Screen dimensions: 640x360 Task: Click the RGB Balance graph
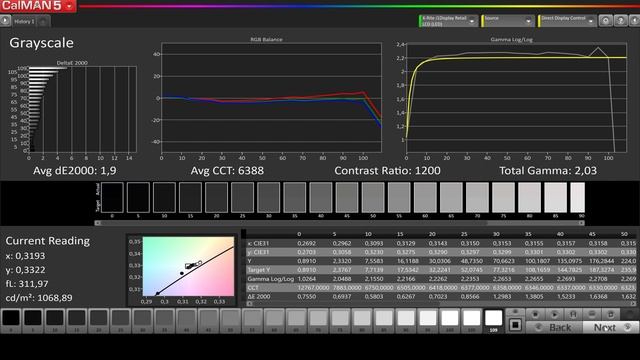point(271,97)
